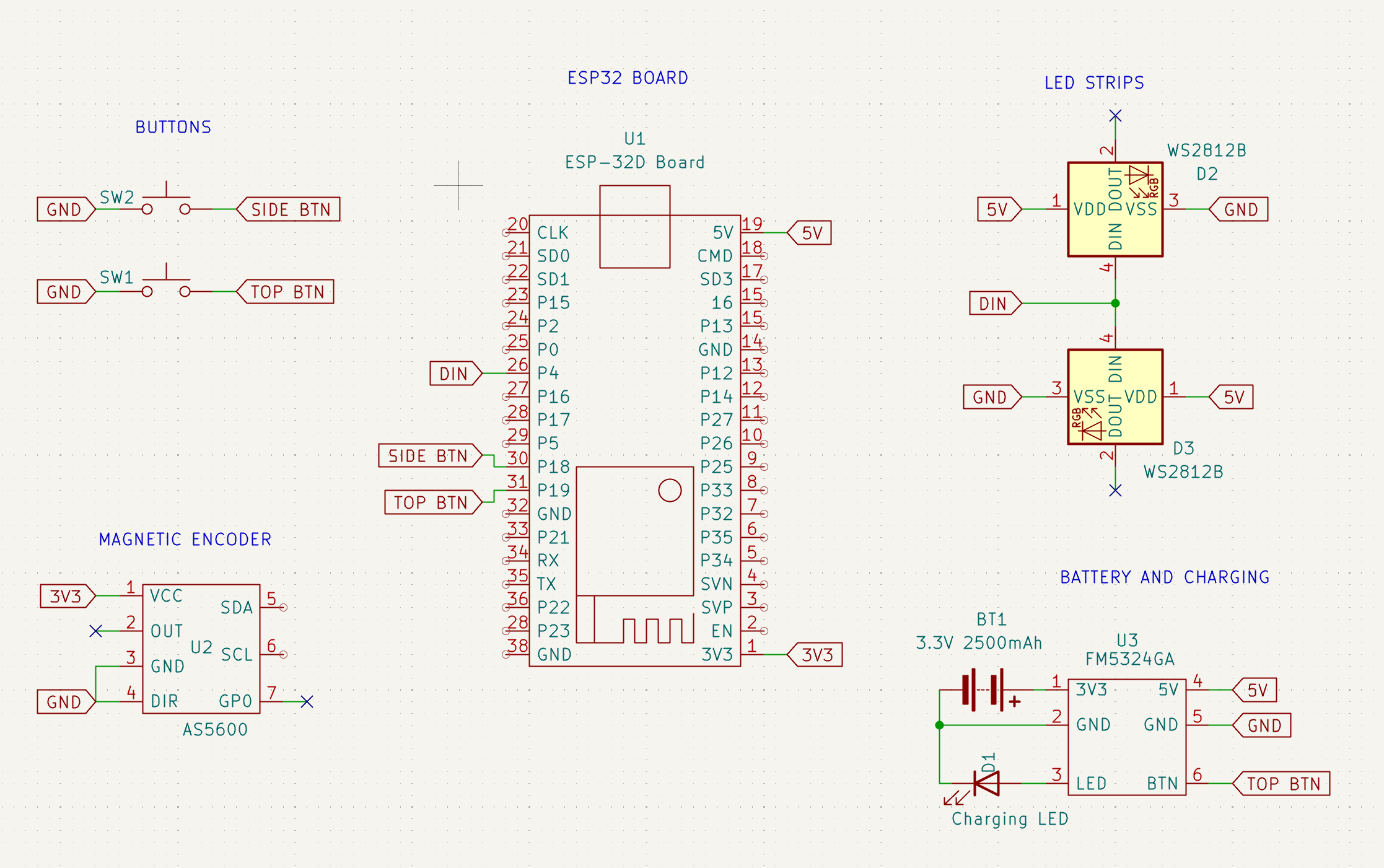
Task: Click the no-connect marker below D3
Action: [x=1116, y=491]
